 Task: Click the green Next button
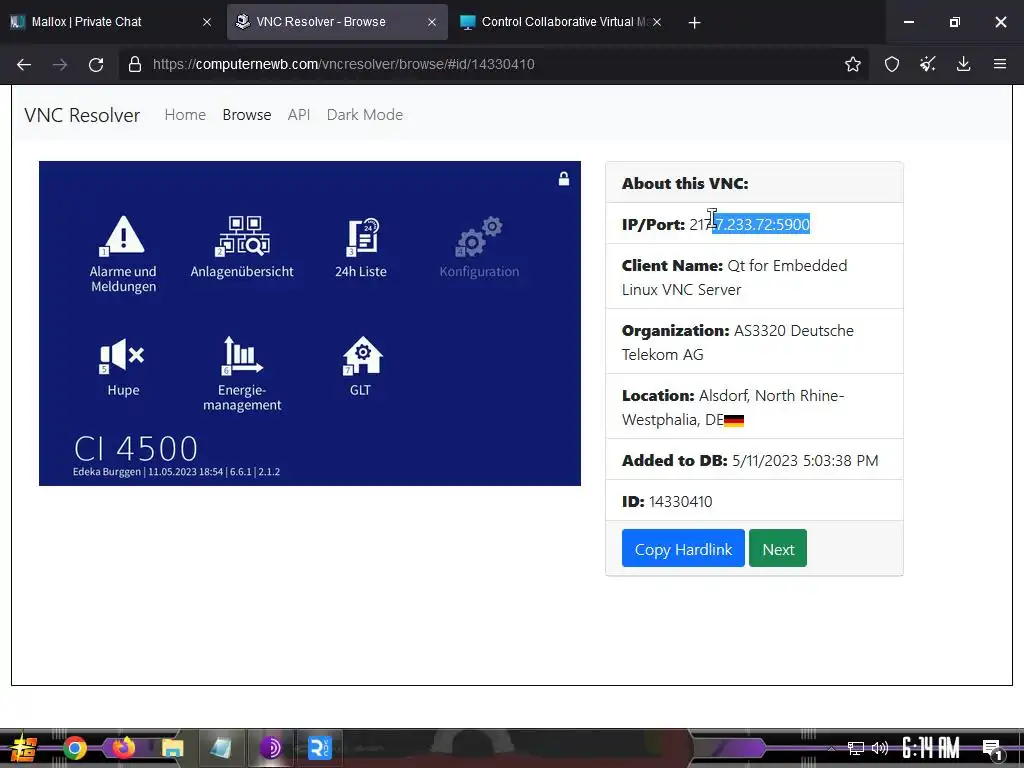click(x=778, y=549)
